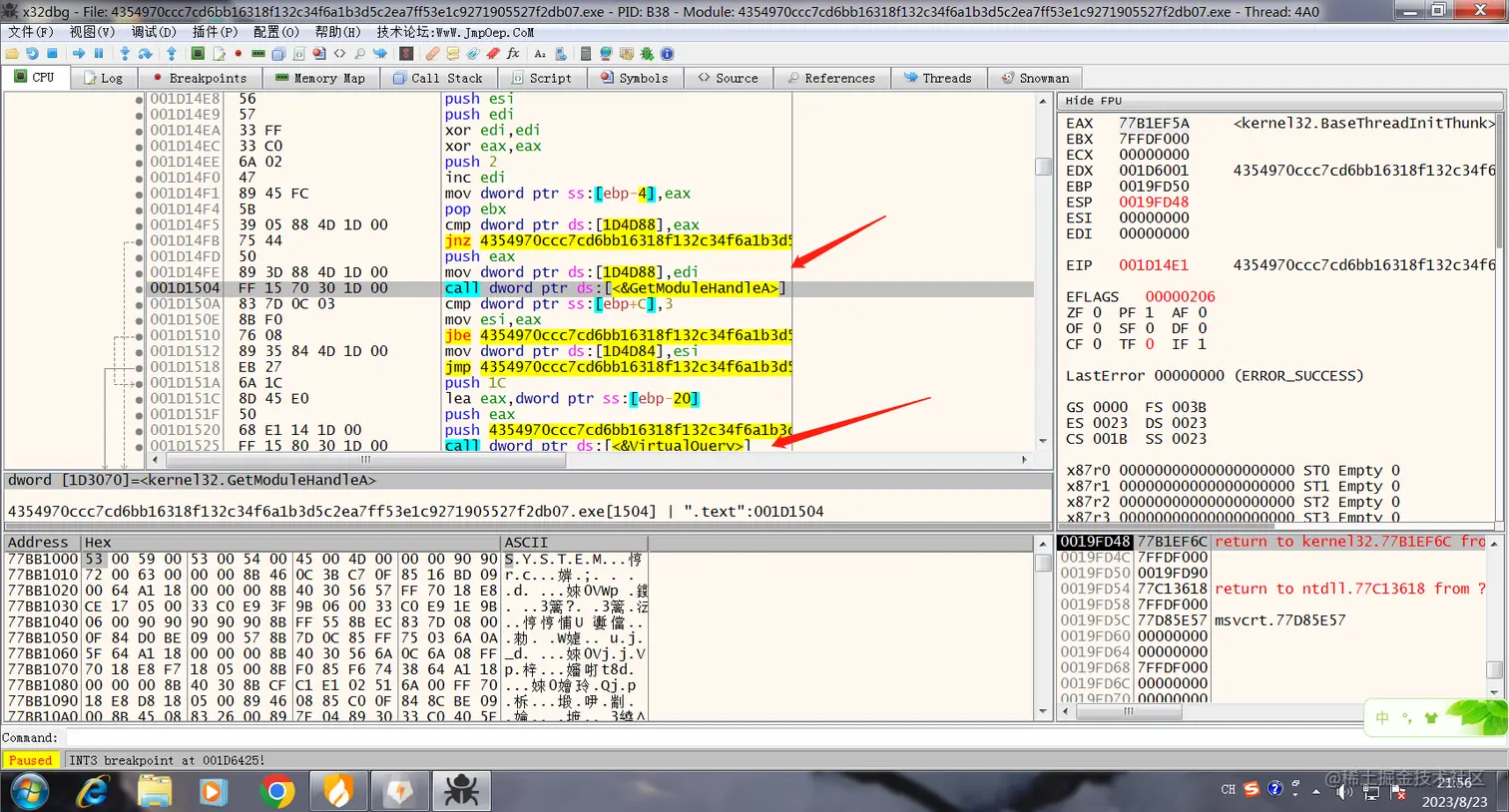Click the stack panel scroll-up arrow
The width and height of the screenshot is (1509, 812).
(x=1494, y=543)
